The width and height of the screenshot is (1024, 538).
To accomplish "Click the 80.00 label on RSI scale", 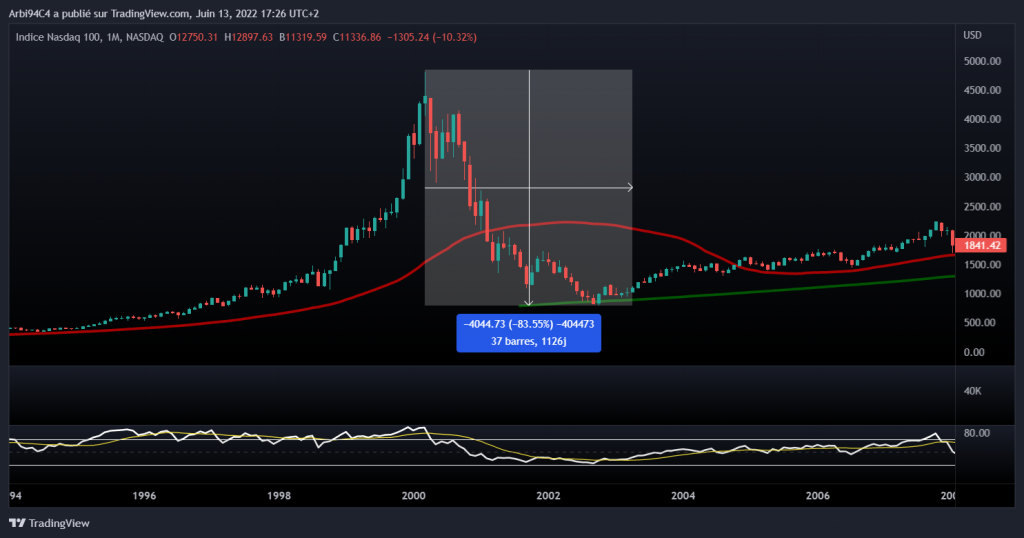I will pyautogui.click(x=977, y=433).
